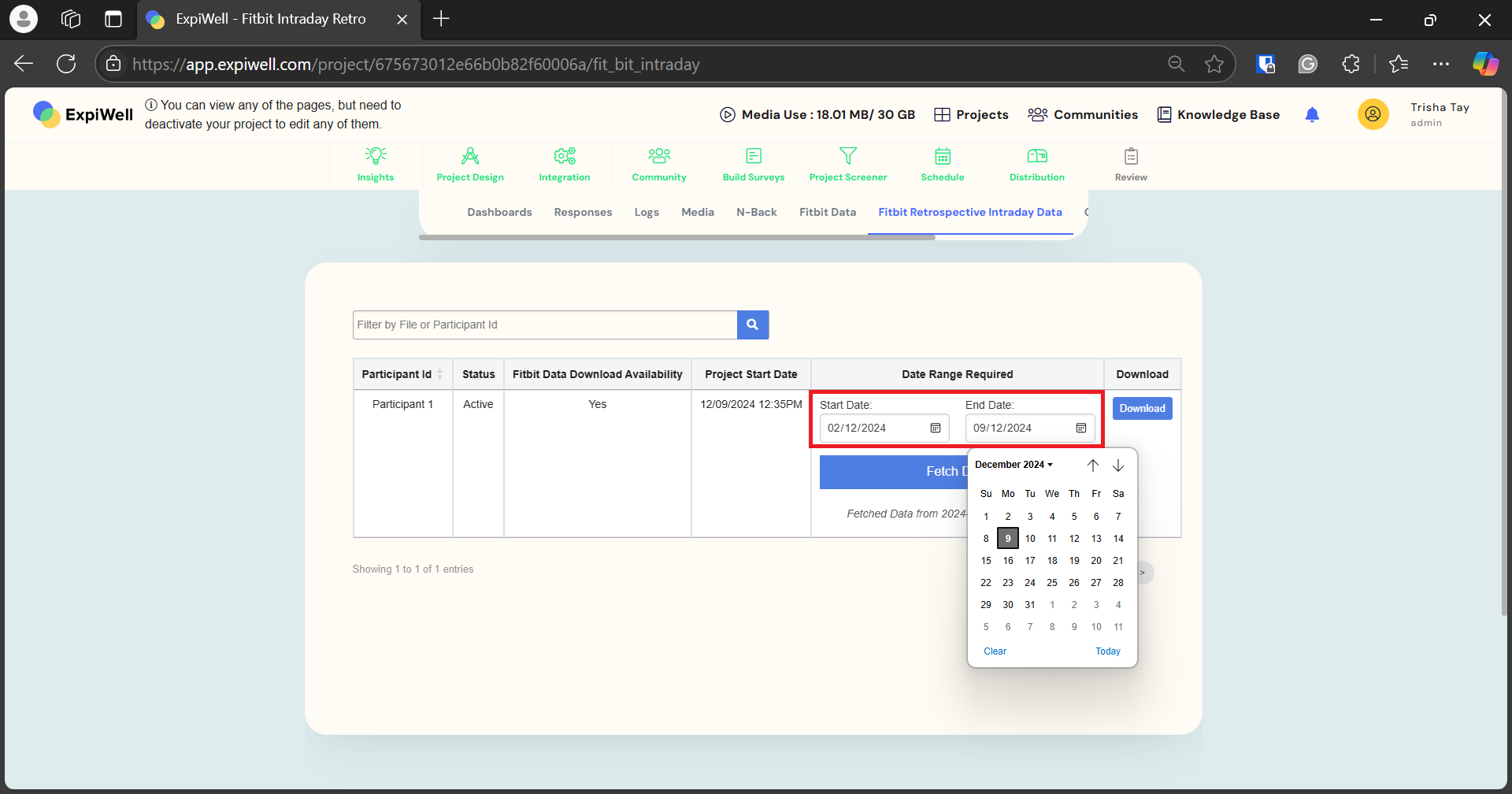Screen dimensions: 1512x794
Task: Switch to the Media tab
Action: coord(698,212)
